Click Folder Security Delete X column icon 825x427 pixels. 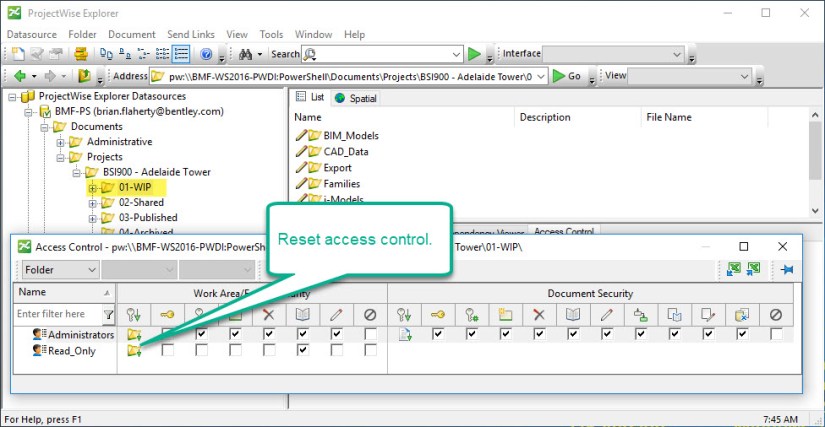click(x=269, y=314)
